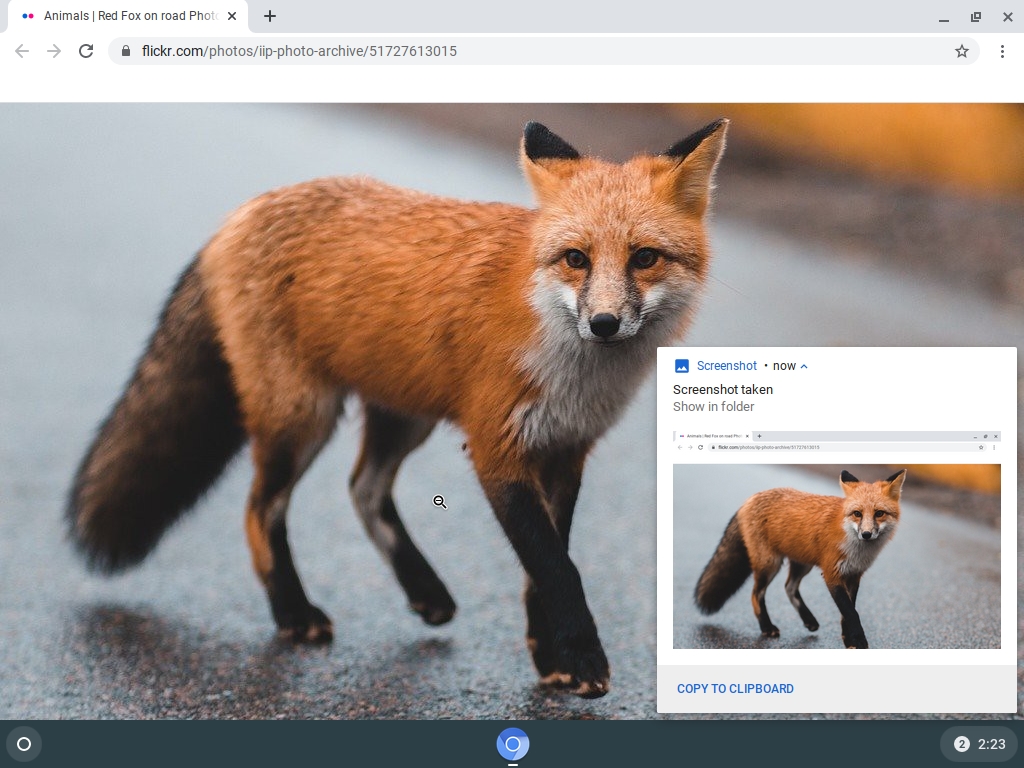Click the Screenshot app icon in the notification
Screen dimensions: 1024x768
click(x=681, y=365)
